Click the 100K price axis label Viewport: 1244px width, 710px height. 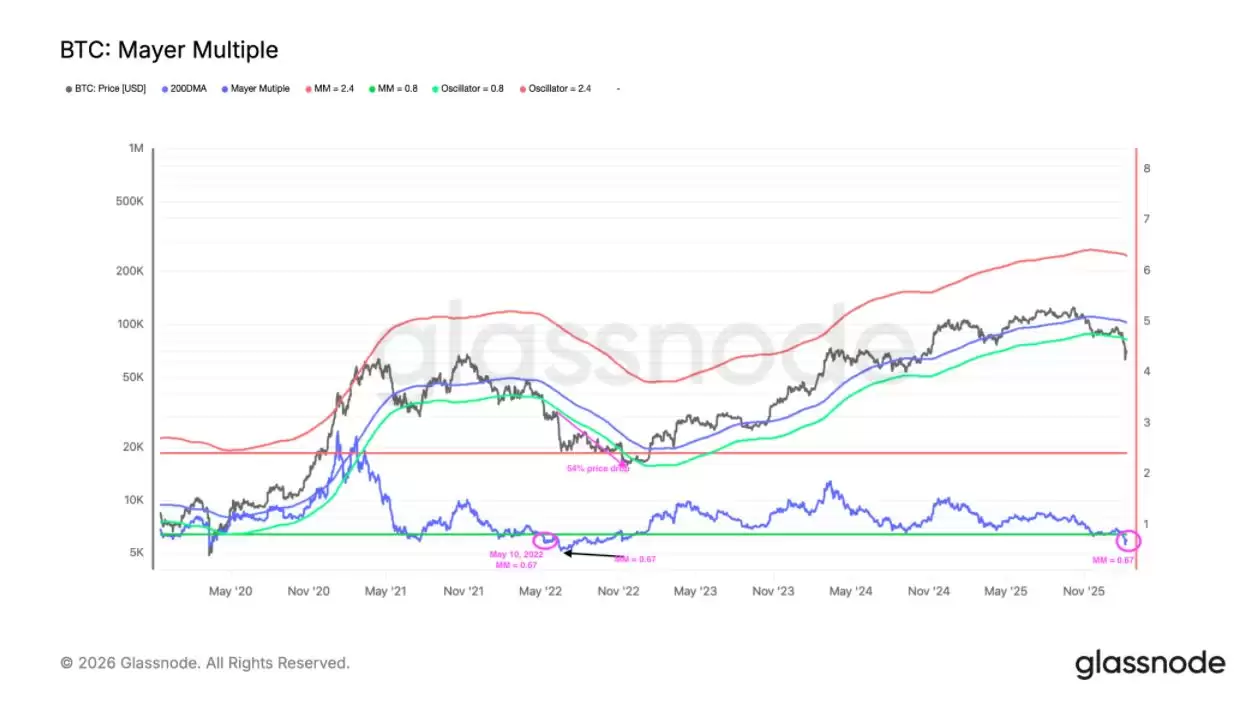click(x=131, y=325)
